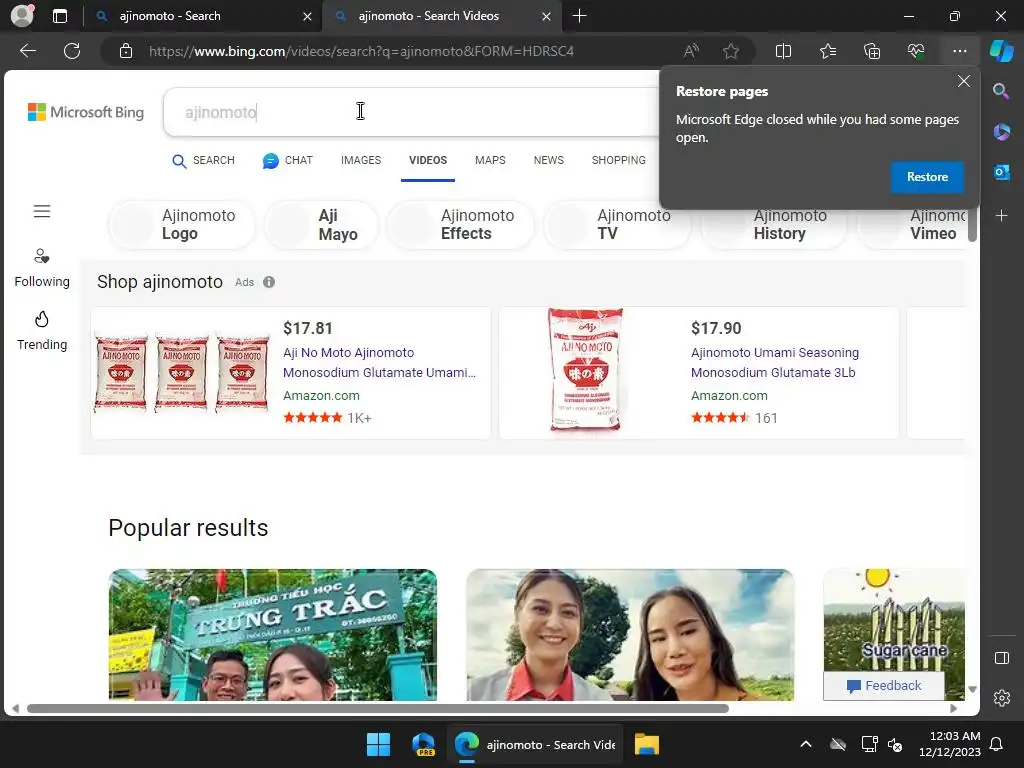Click Restore in the Restore pages popup
Image resolution: width=1024 pixels, height=768 pixels.
[927, 177]
